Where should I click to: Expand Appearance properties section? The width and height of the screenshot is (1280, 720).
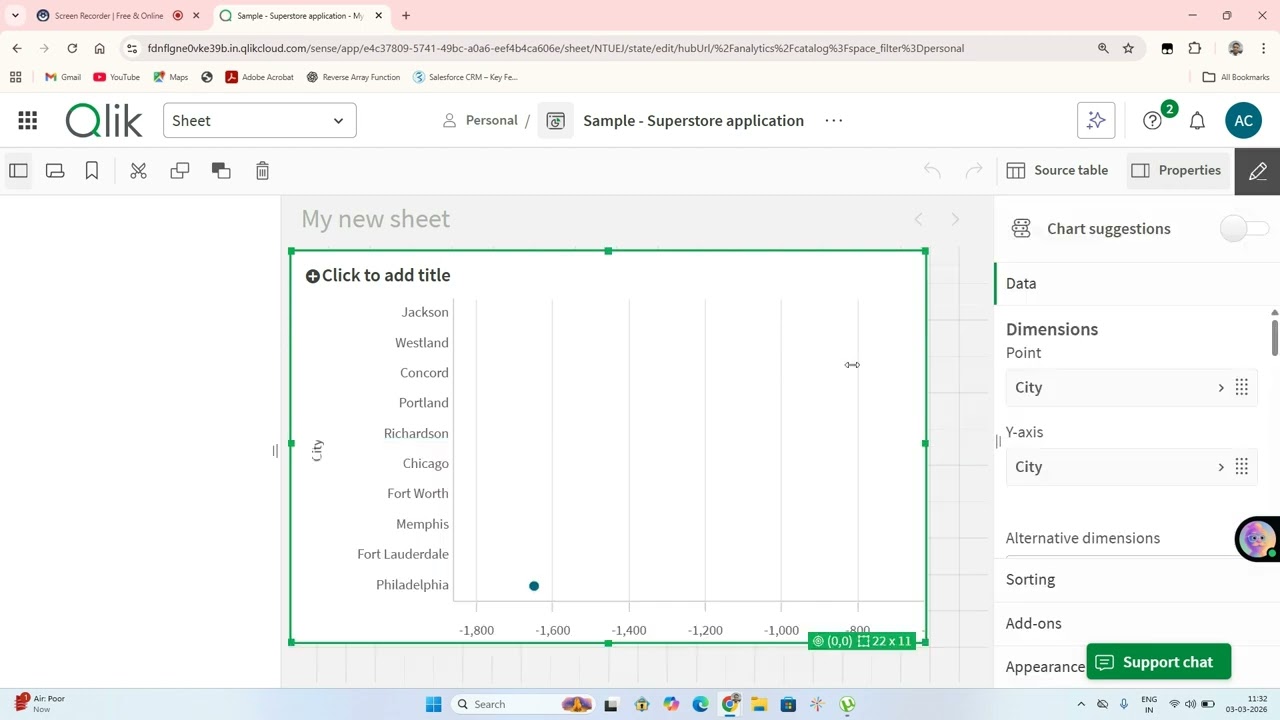pyautogui.click(x=1045, y=667)
